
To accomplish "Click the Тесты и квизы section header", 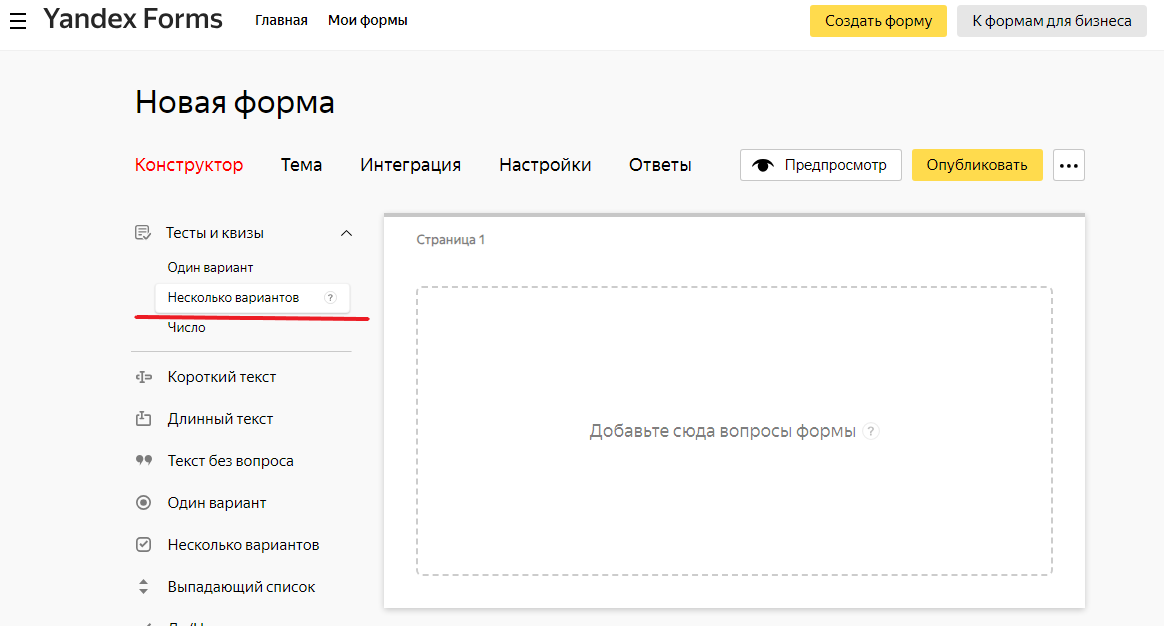I will (x=243, y=233).
